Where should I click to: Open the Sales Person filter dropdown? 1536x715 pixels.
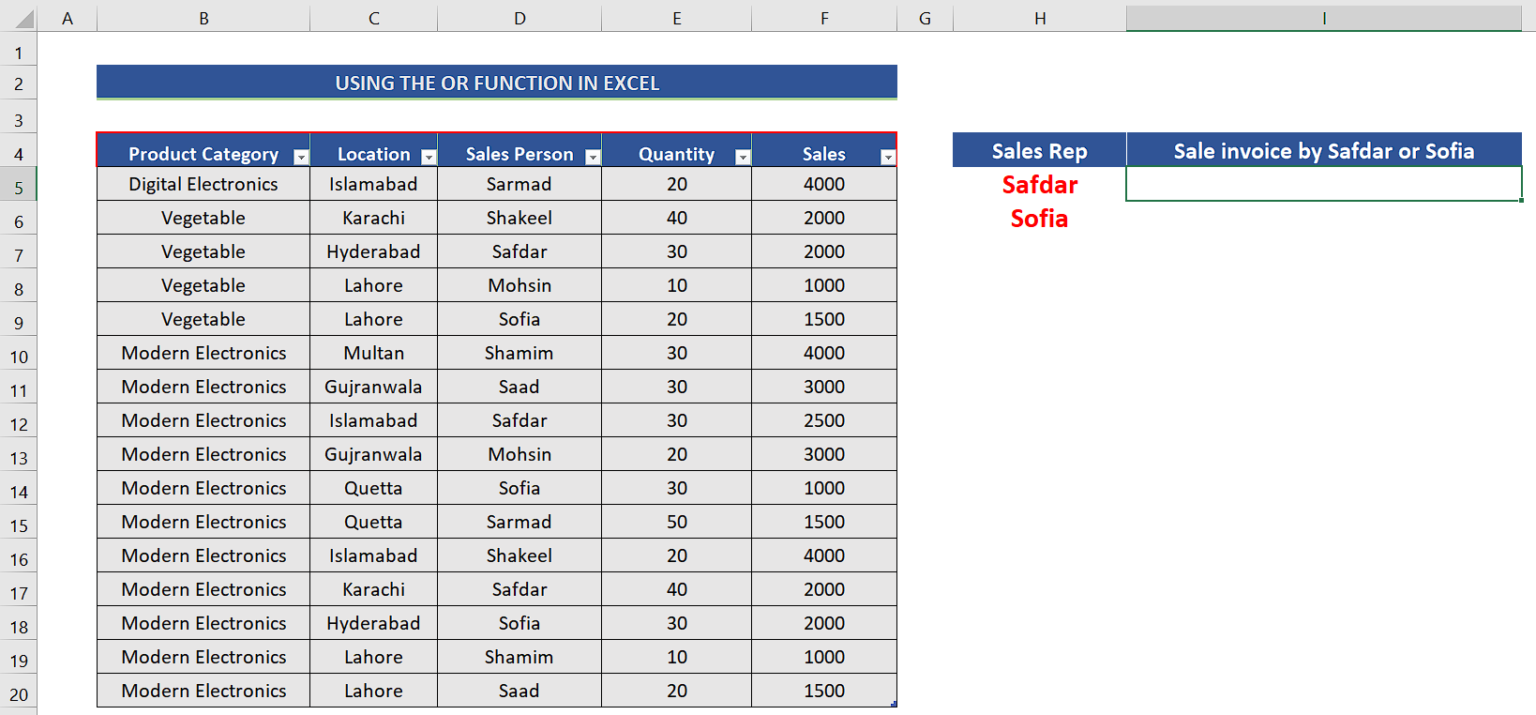tap(591, 156)
